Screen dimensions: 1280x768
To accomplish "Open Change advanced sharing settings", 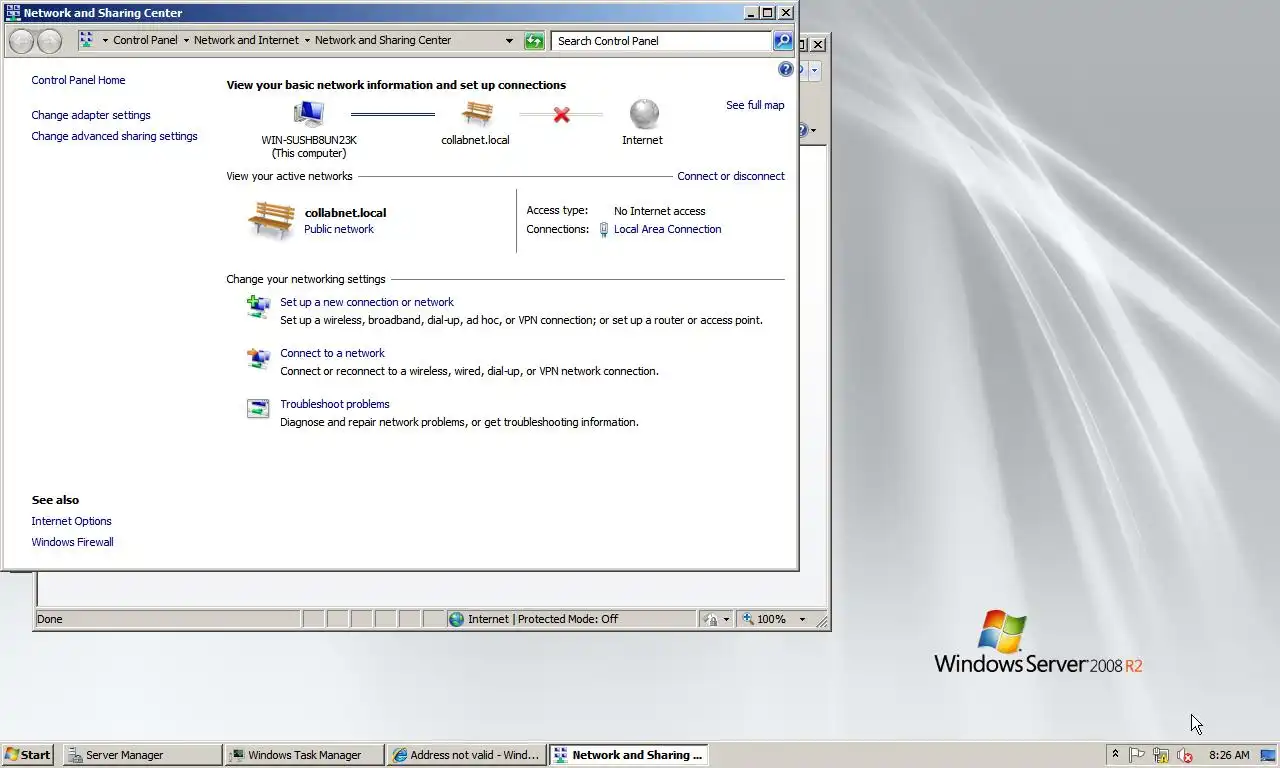I will (x=114, y=136).
